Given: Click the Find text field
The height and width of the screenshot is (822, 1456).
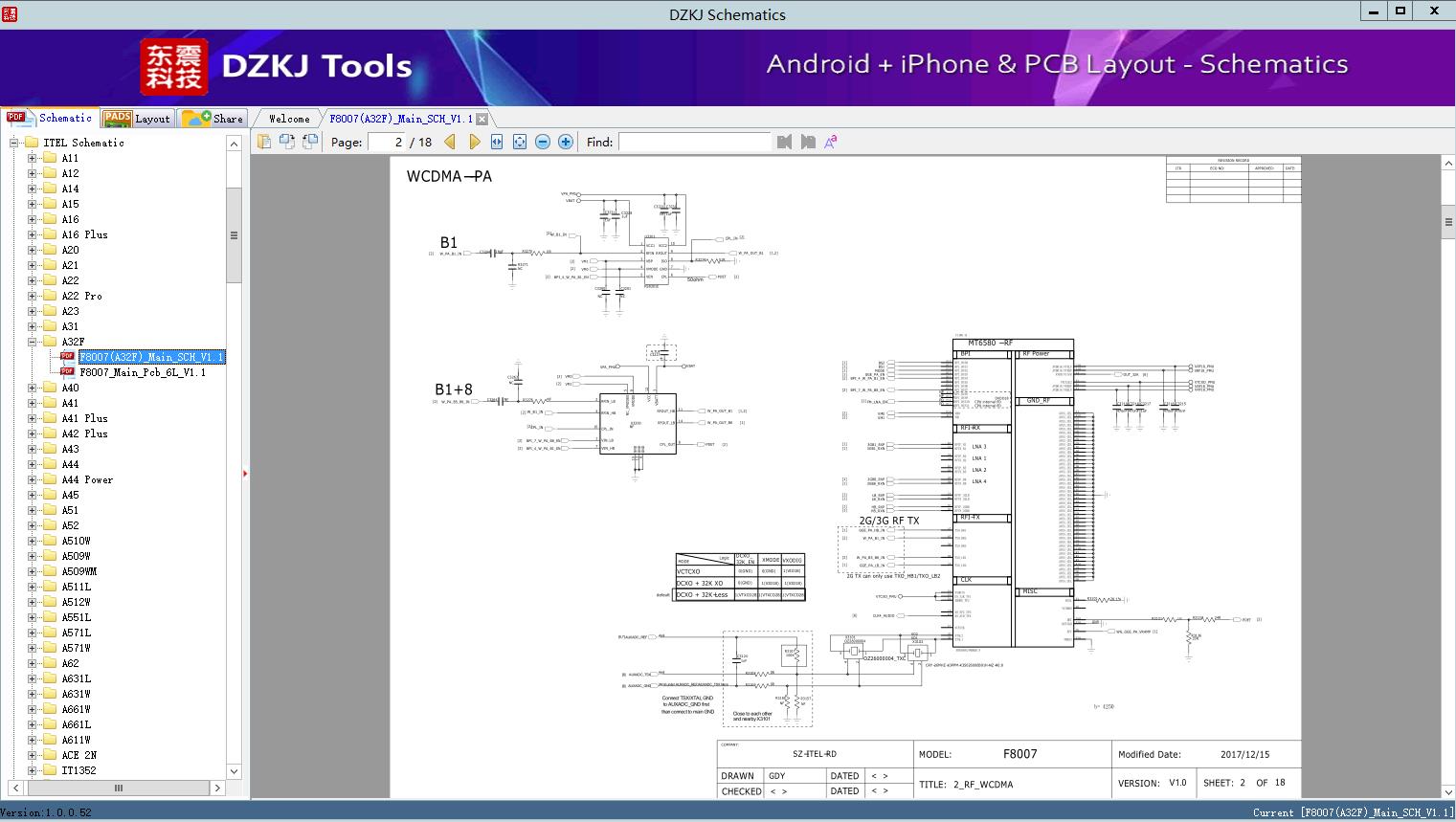Looking at the screenshot, I should tap(694, 142).
